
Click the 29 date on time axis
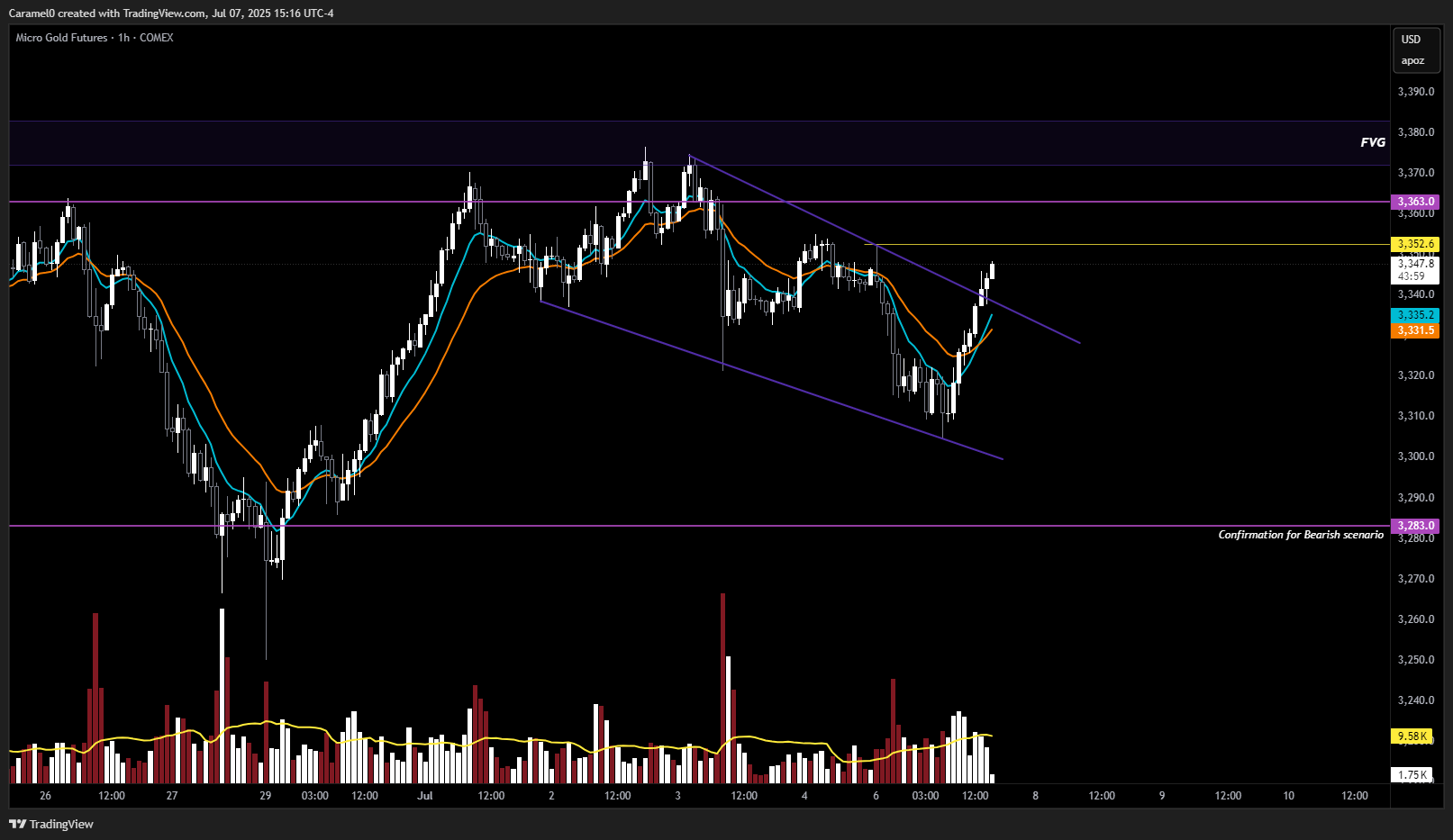point(265,796)
